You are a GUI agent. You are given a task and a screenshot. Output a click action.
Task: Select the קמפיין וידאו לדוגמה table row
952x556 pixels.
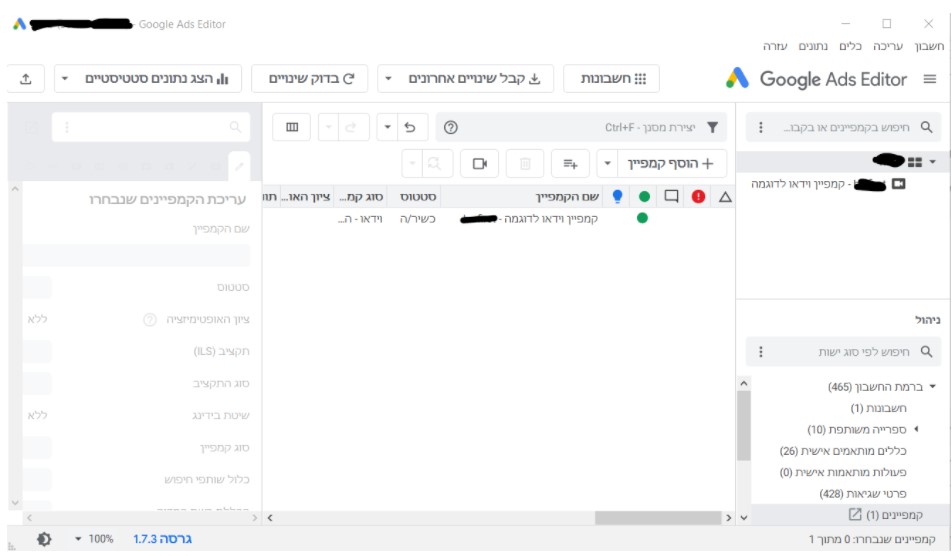[498, 219]
